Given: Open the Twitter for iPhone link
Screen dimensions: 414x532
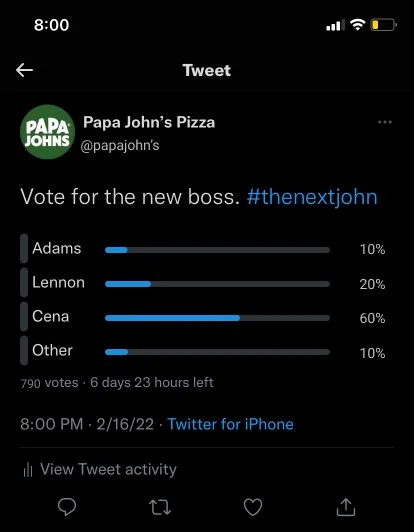Looking at the screenshot, I should [231, 424].
